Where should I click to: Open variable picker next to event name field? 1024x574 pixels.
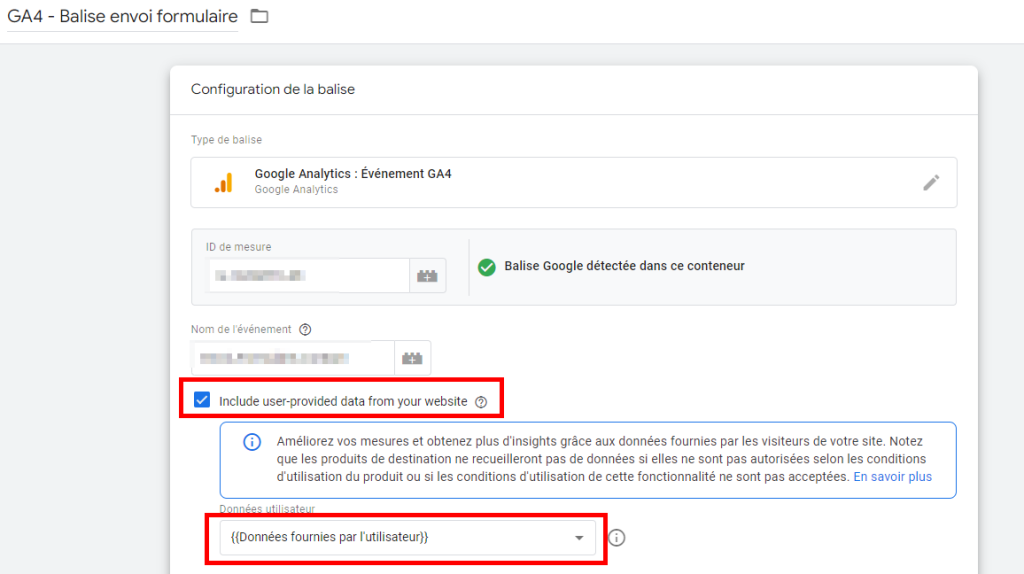click(x=412, y=357)
